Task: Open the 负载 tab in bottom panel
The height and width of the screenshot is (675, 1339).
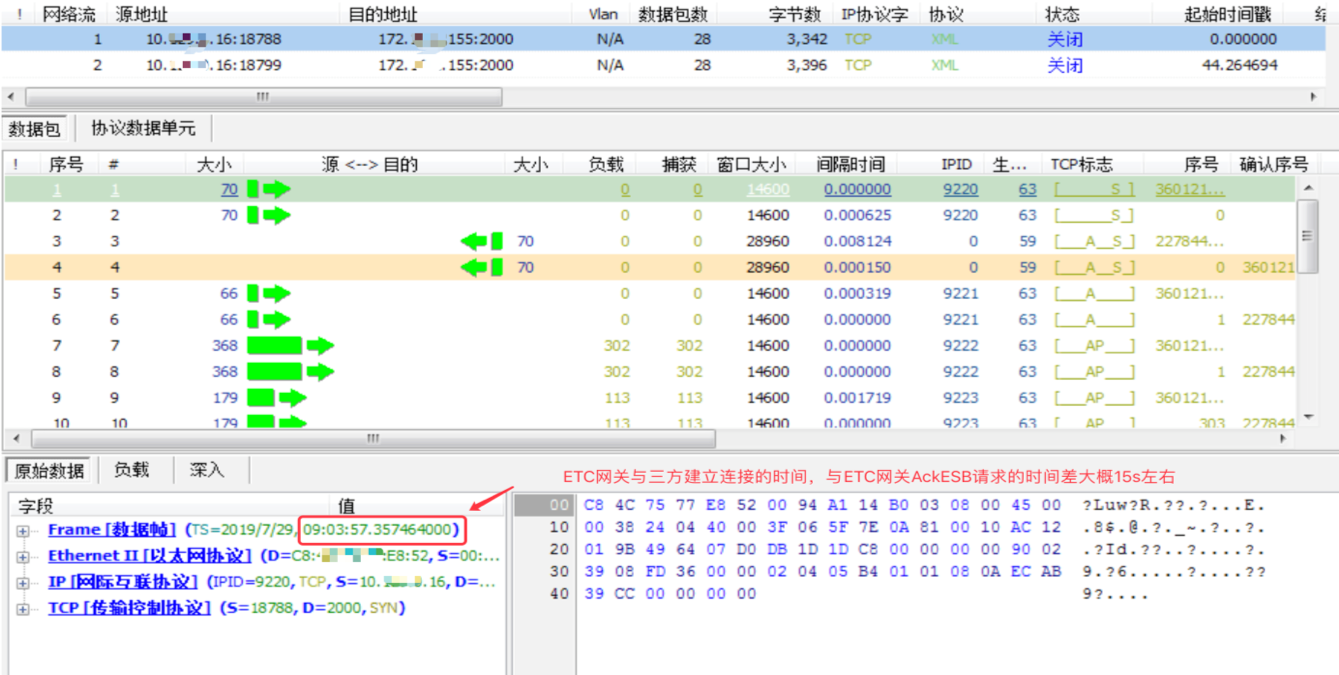Action: (x=131, y=469)
